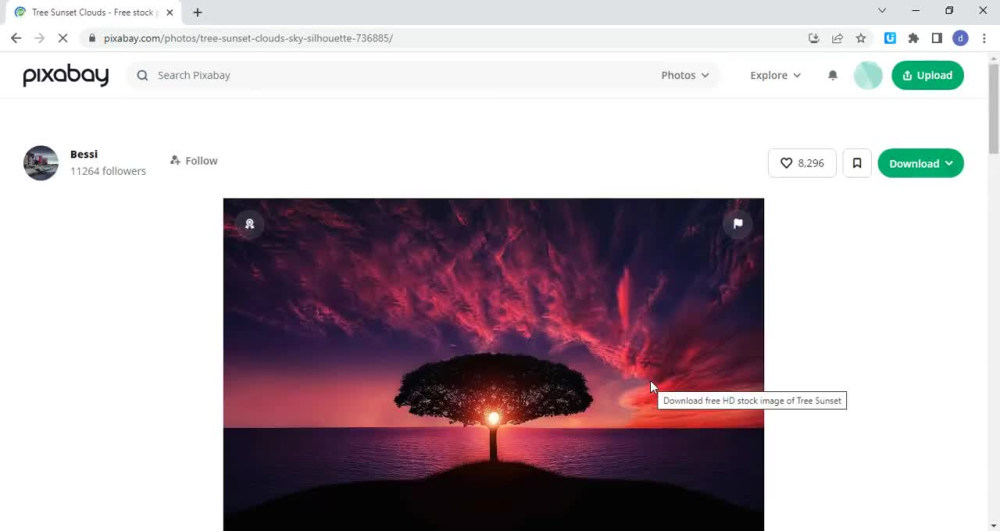The image size is (1000, 531).
Task: Click the Pixabay logo
Action: pyautogui.click(x=66, y=75)
